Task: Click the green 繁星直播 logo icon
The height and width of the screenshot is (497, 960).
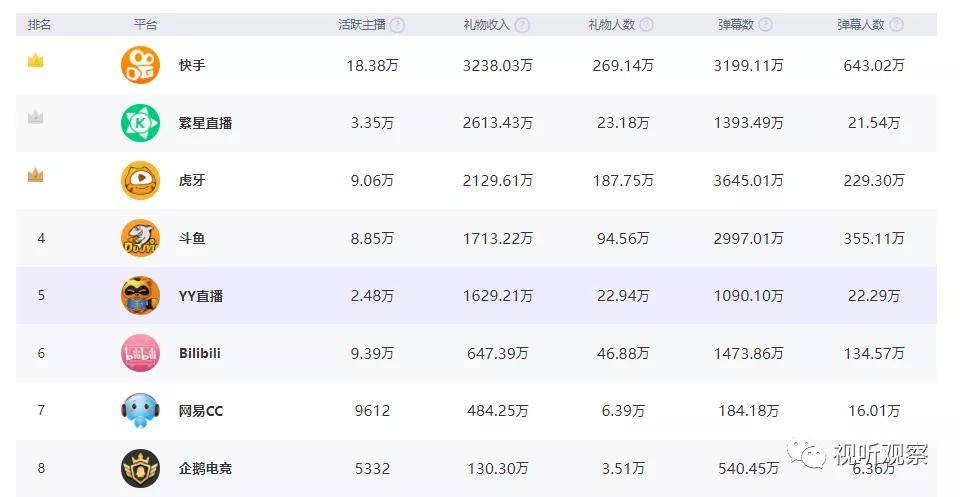Action: coord(140,122)
